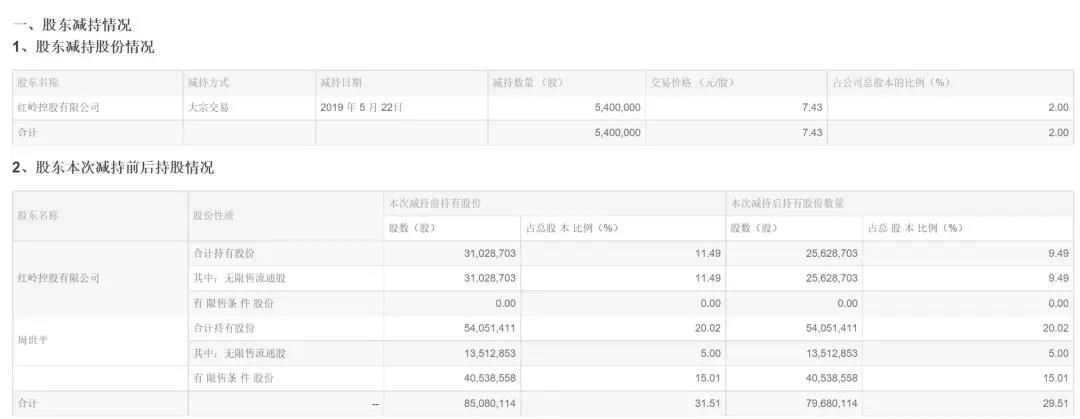
Task: Click the date 2019年5月22日
Action: click(x=362, y=108)
